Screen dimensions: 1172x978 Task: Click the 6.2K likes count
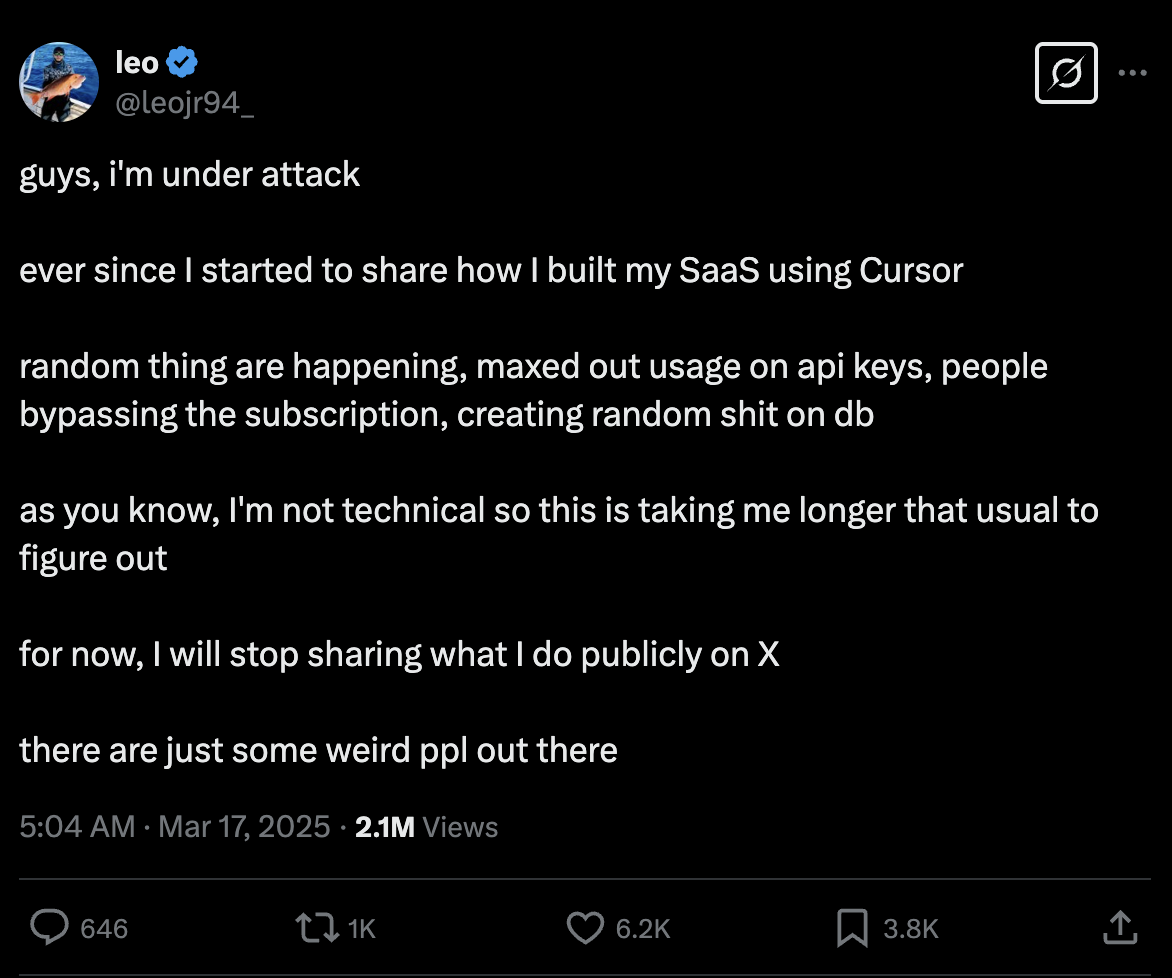tap(643, 929)
